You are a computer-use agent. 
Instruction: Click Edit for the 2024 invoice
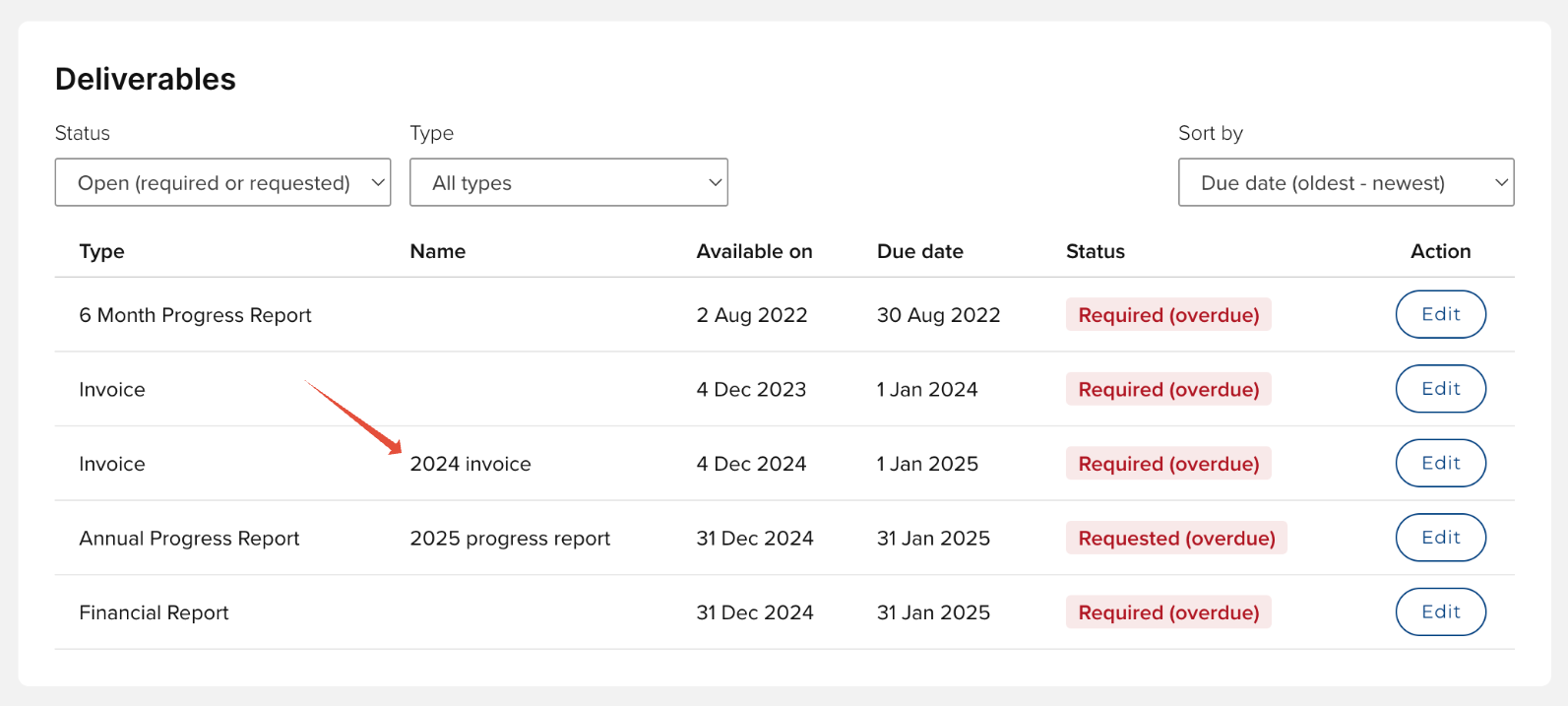1440,463
